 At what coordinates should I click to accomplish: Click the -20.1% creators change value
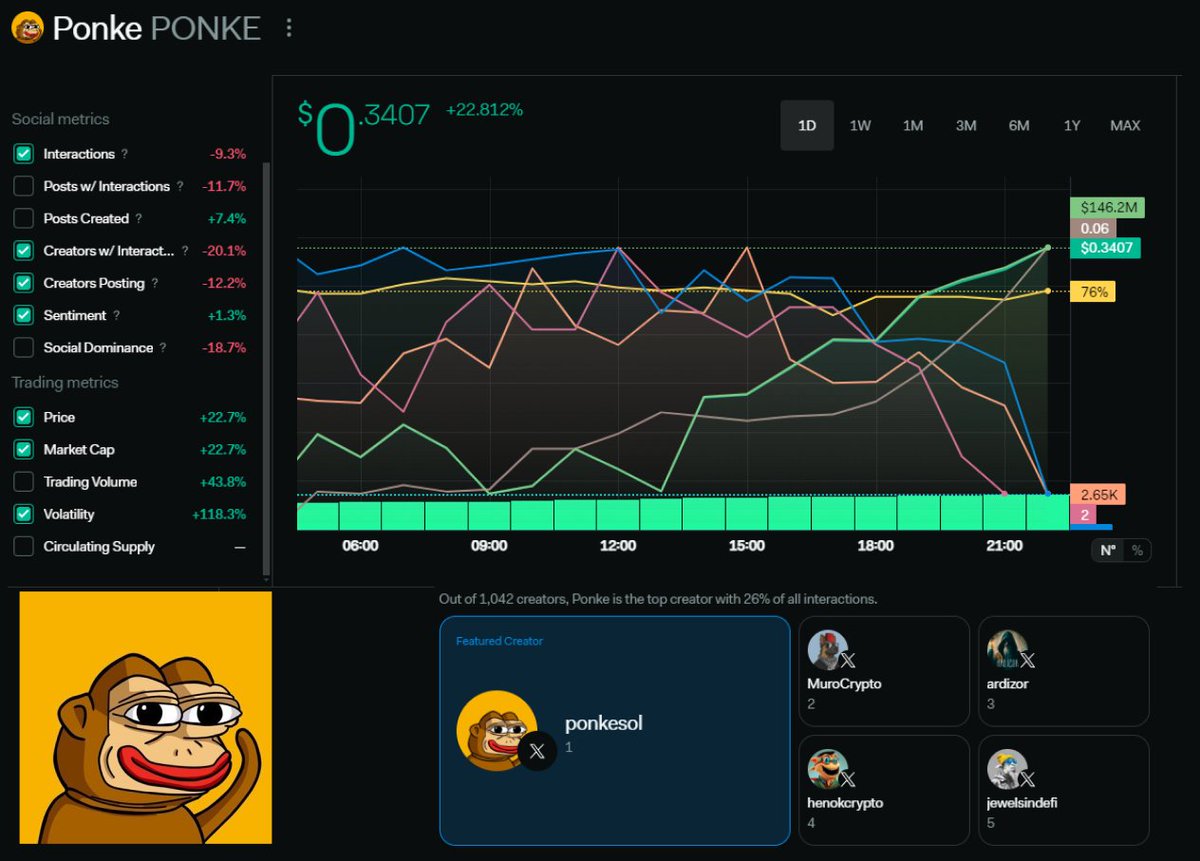[x=224, y=251]
